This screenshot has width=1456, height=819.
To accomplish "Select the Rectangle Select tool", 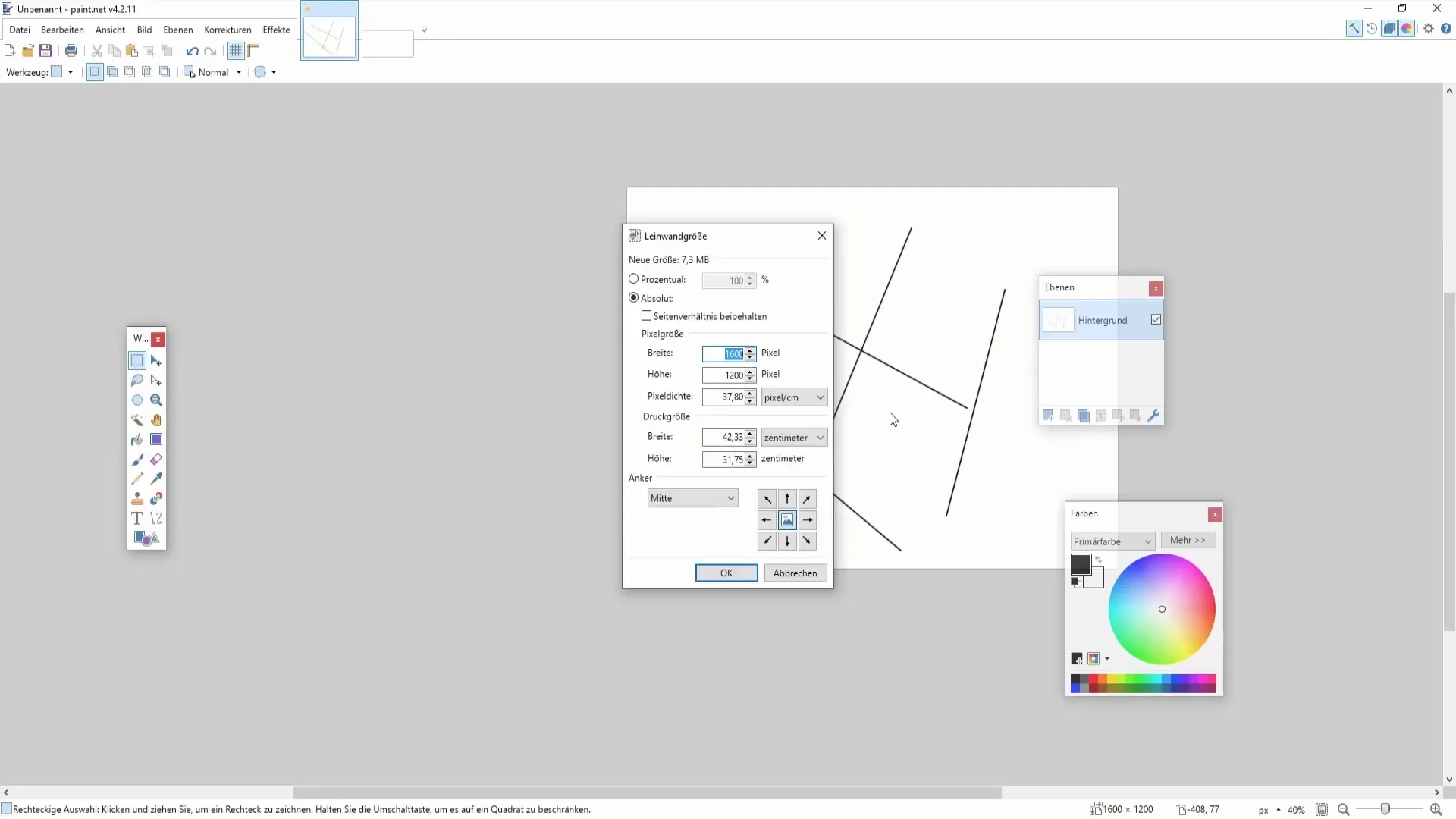I will point(137,361).
